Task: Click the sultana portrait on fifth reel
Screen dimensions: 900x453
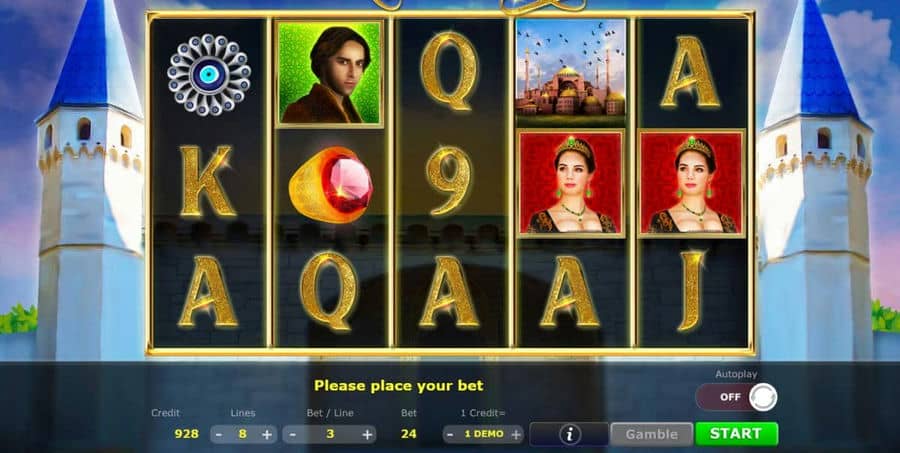Action: pos(692,183)
